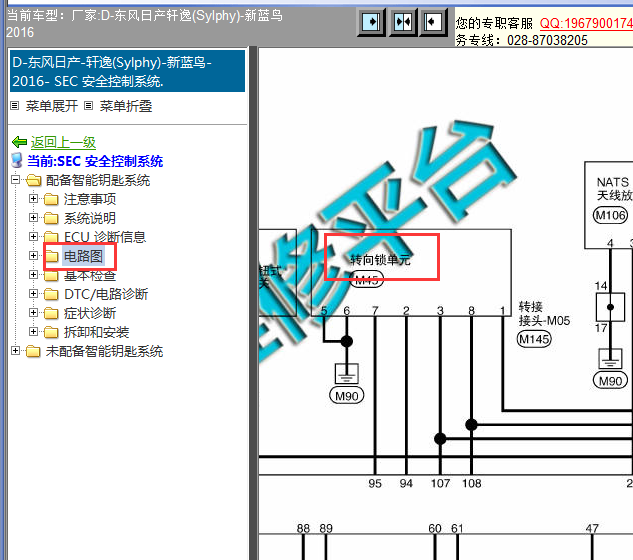This screenshot has width=633, height=560.
Task: Open the QQ customer service link
Action: [586, 23]
